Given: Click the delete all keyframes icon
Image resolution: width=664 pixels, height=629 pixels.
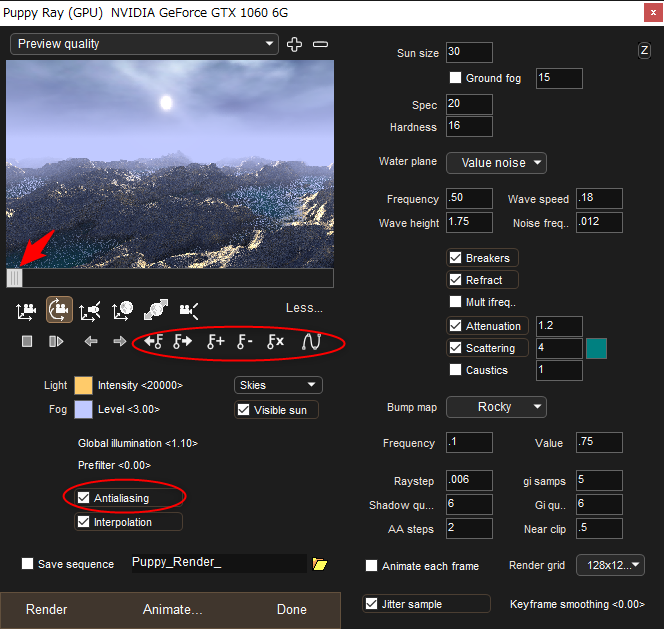Looking at the screenshot, I should tap(276, 341).
